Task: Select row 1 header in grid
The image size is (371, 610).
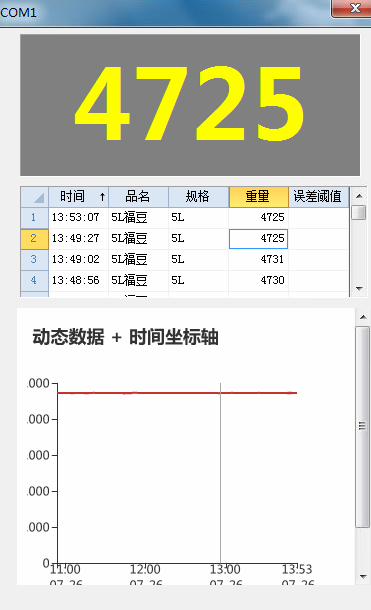Action: click(x=35, y=217)
